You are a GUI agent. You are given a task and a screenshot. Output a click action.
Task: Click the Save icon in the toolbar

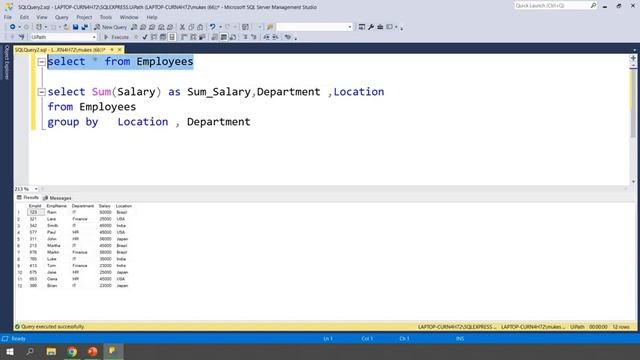76,27
